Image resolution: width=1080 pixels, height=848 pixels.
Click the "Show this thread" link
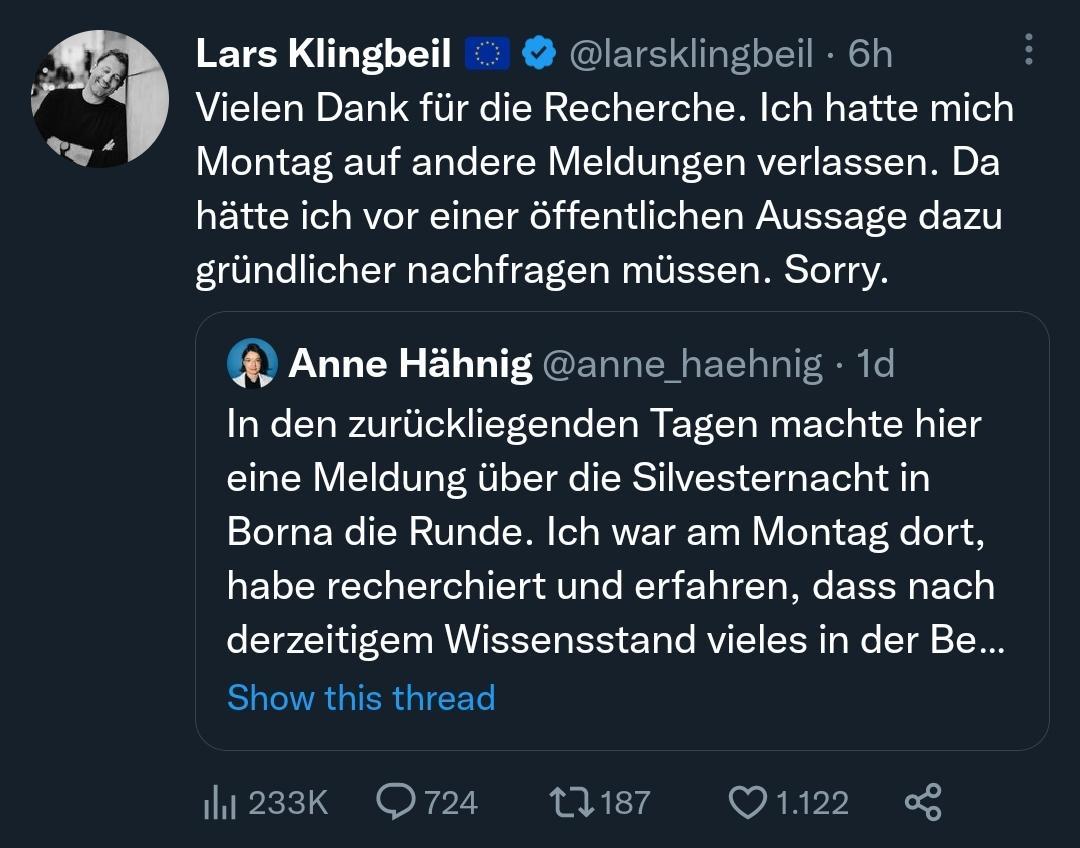(361, 697)
